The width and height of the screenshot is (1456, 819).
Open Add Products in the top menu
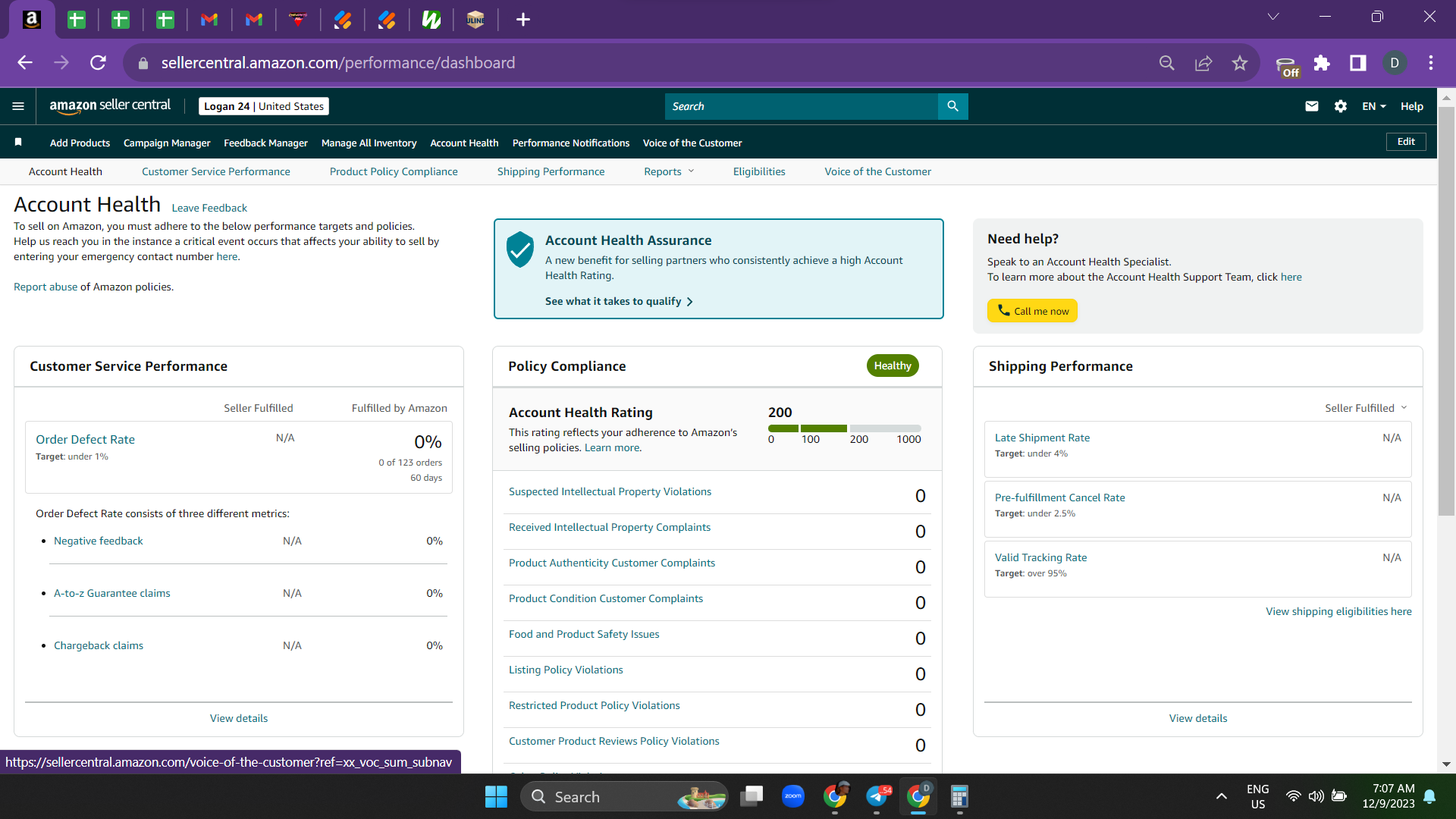coord(80,143)
